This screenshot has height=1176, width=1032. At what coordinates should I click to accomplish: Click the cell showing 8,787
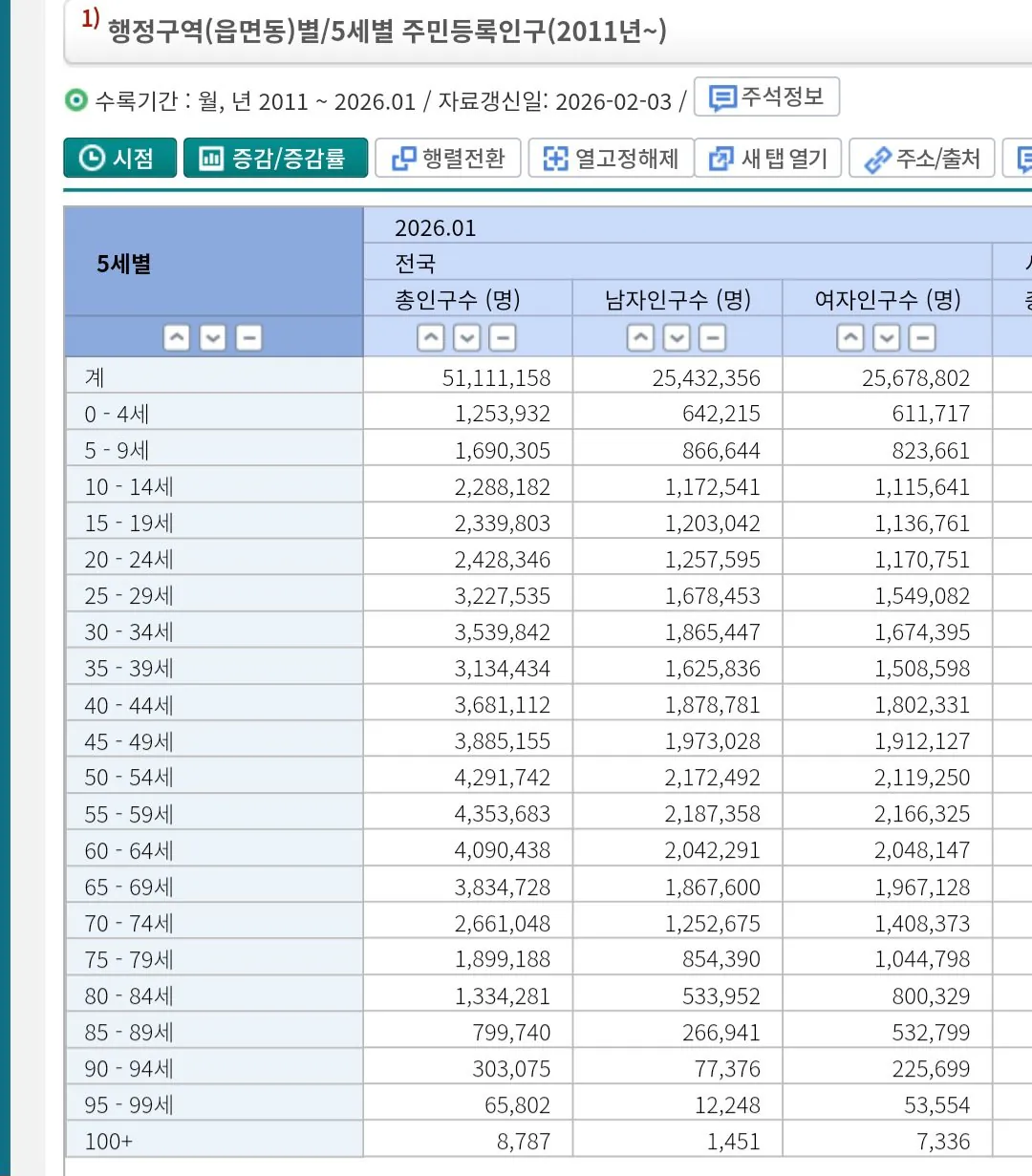[467, 1140]
